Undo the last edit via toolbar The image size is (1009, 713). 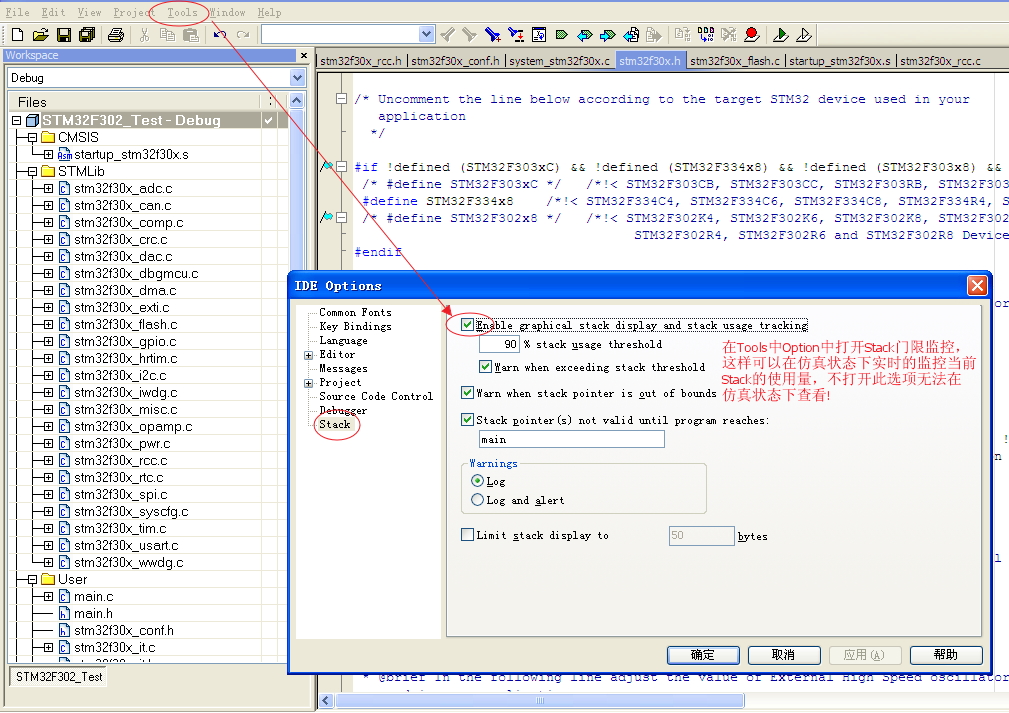(220, 35)
